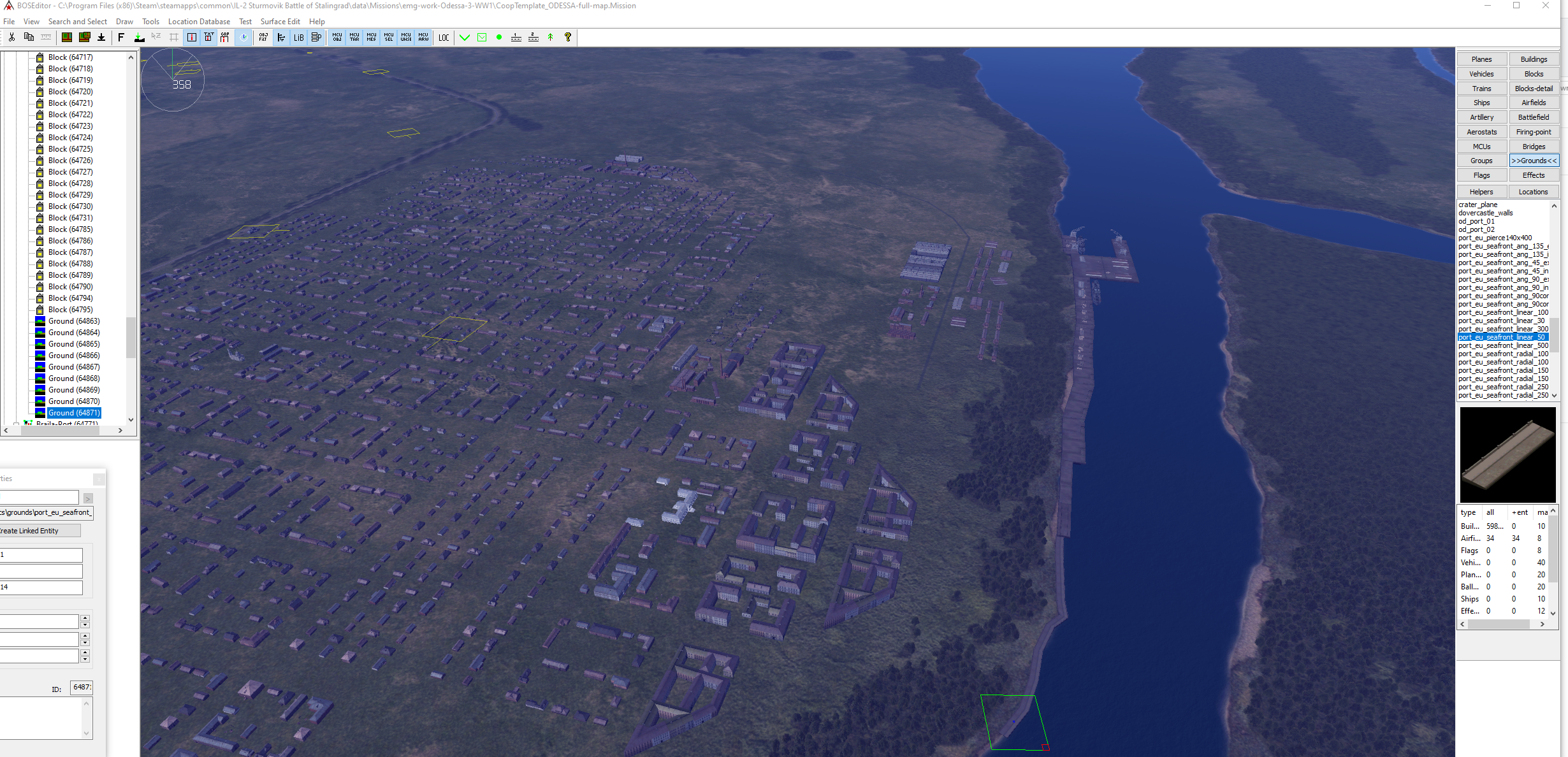Switch to the Airfields category
This screenshot has height=757, width=1568.
(1534, 102)
